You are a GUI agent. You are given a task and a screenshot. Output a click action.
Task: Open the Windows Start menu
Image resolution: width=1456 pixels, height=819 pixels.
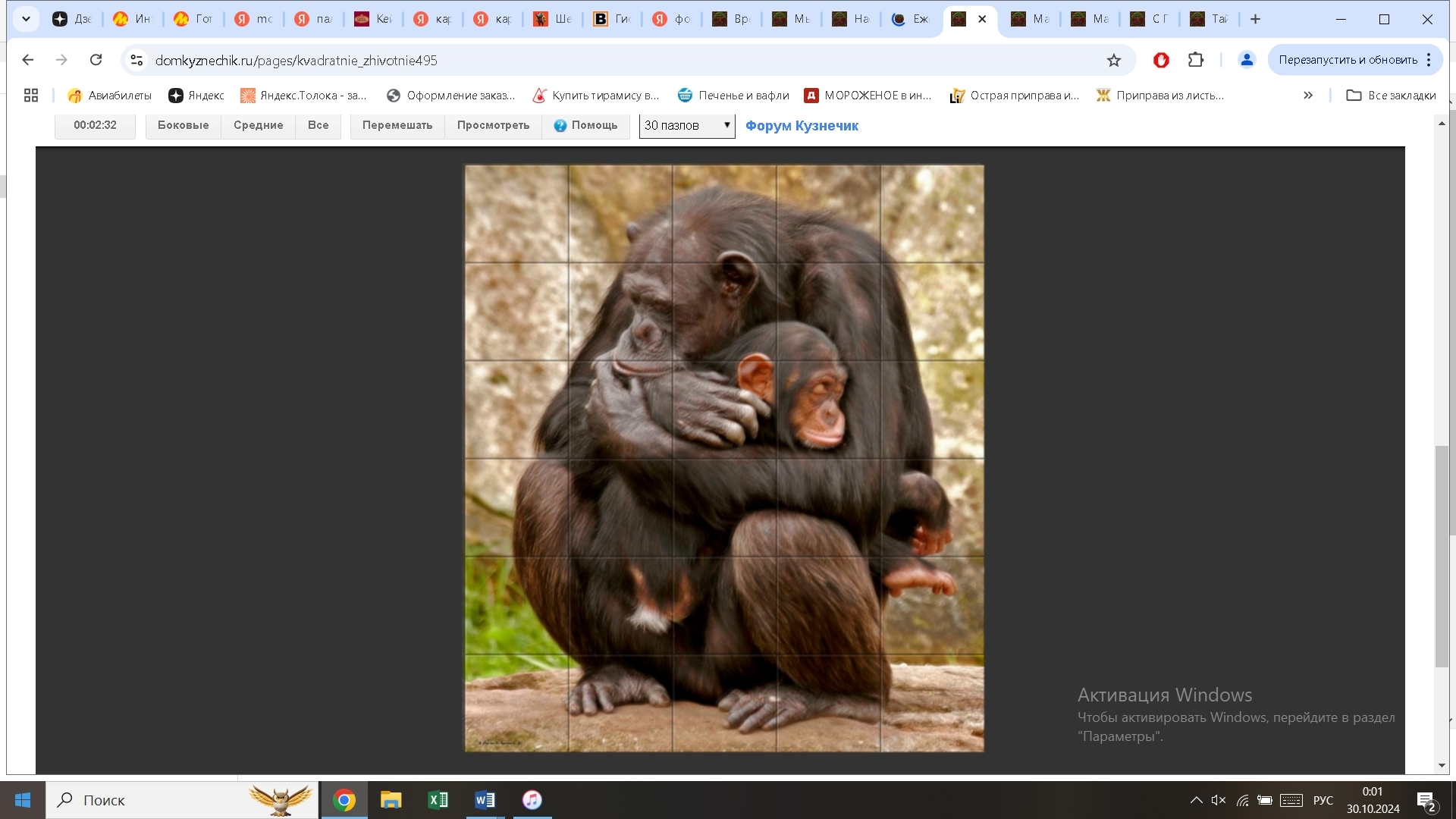[23, 800]
